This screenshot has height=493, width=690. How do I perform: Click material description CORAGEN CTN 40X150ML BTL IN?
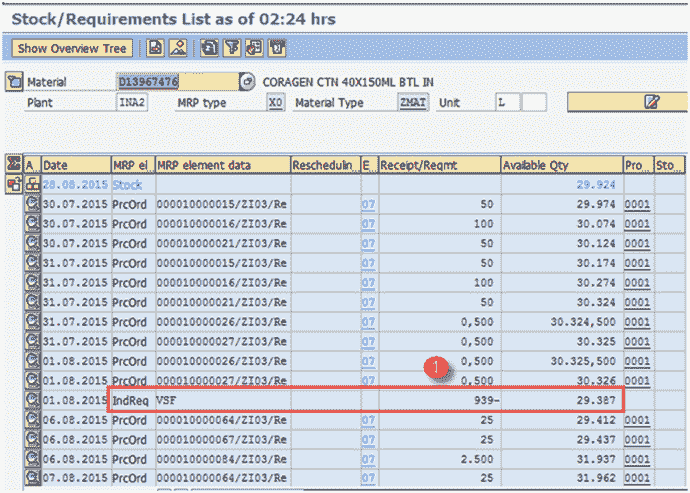coord(348,82)
